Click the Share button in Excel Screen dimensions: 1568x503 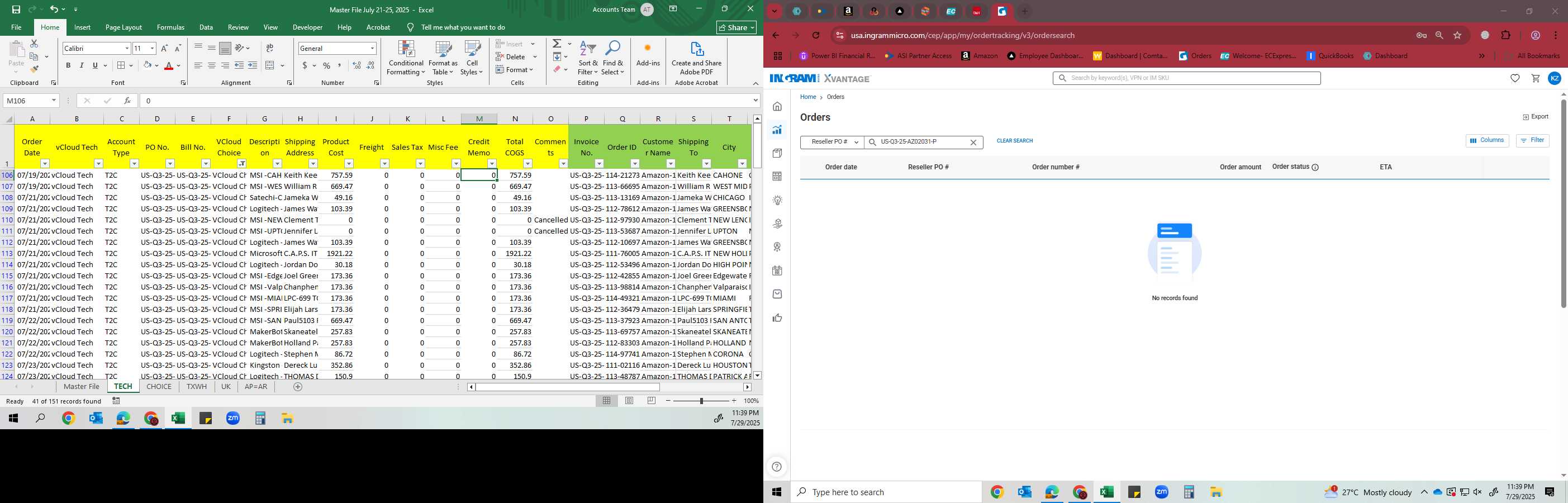coord(736,27)
